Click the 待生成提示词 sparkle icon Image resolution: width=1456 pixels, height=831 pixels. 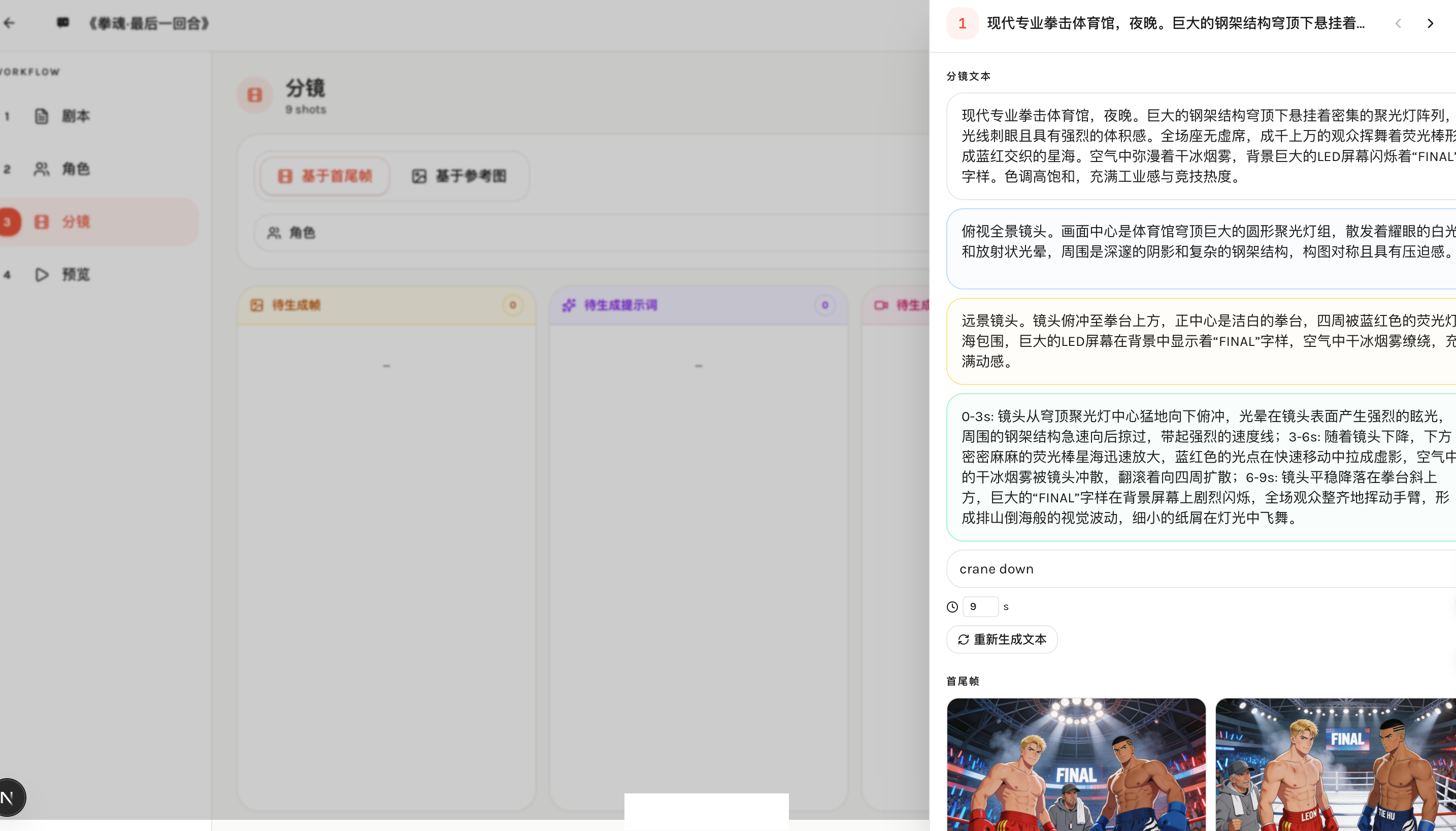click(x=569, y=305)
